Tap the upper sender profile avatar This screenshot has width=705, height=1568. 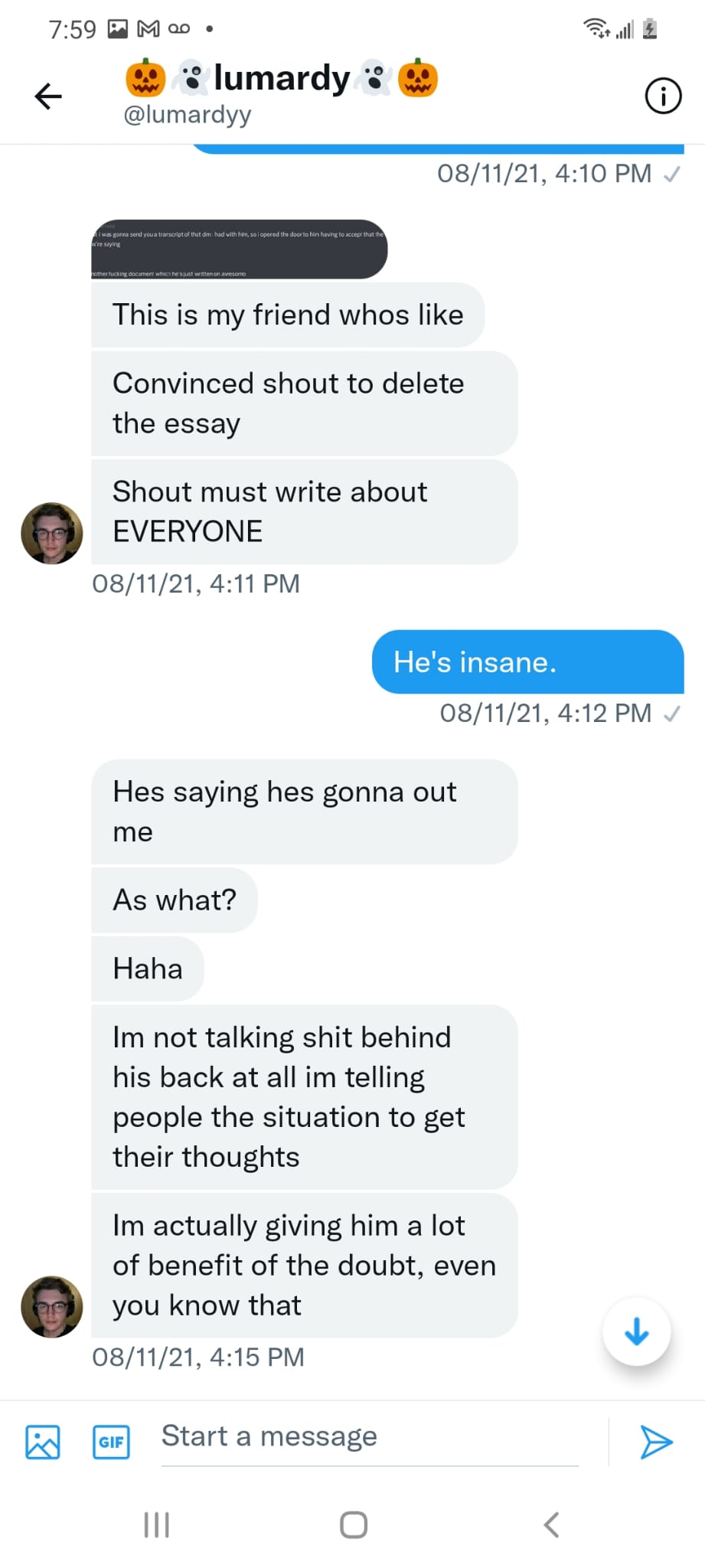[52, 534]
